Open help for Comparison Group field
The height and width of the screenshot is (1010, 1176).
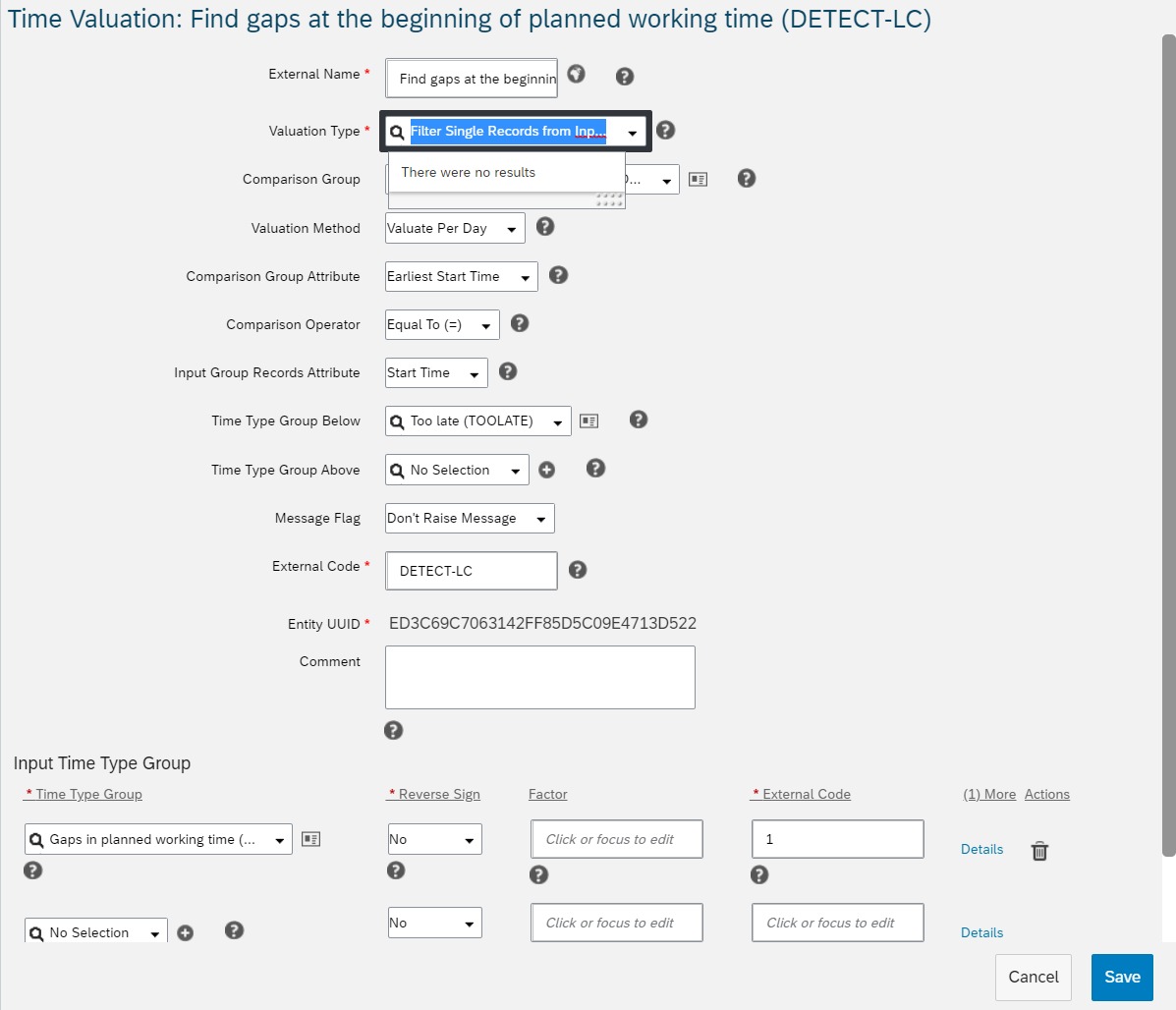(747, 179)
